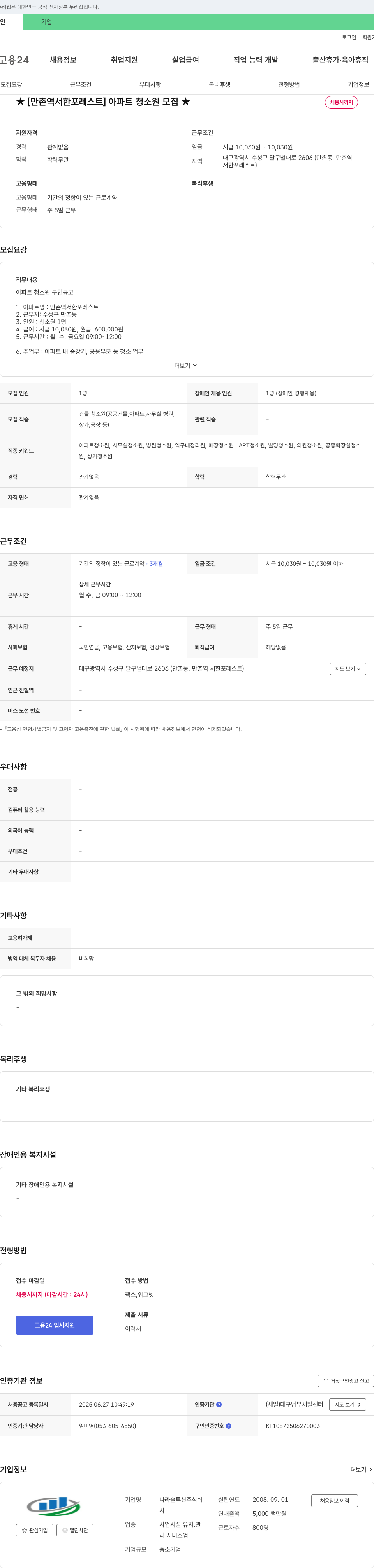Click the 팩스,워크넷 application method text
Screen dimensions: 374x1568
coord(139,1295)
